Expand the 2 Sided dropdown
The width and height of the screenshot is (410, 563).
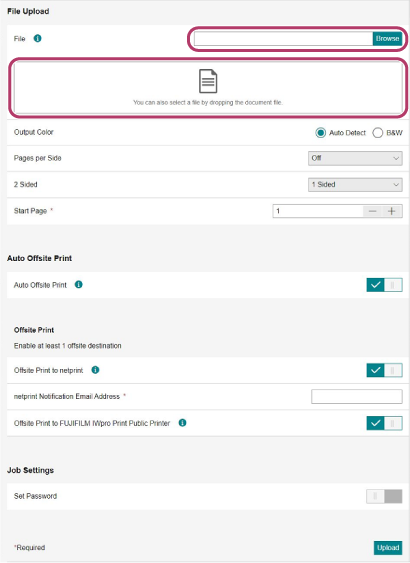355,185
